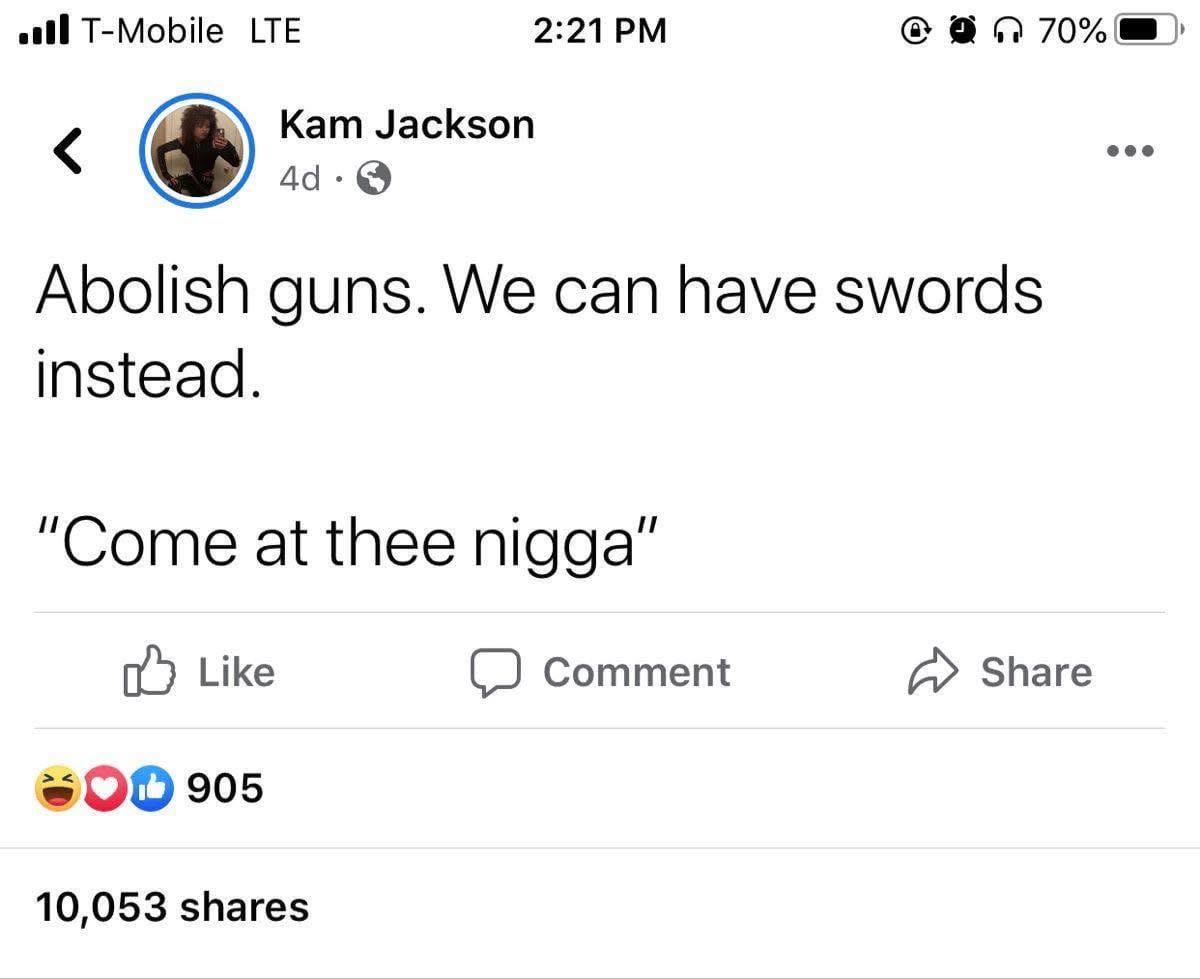
Task: Open Kam Jackson's profile picture
Action: 197,149
